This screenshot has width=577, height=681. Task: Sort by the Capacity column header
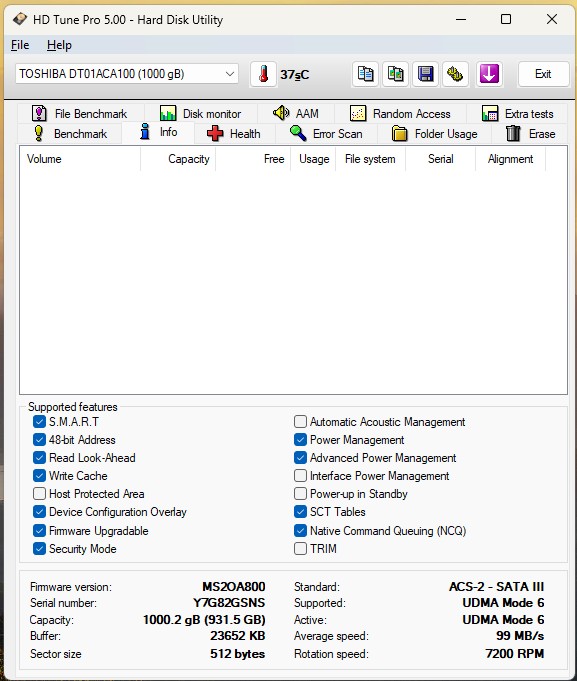(178, 159)
